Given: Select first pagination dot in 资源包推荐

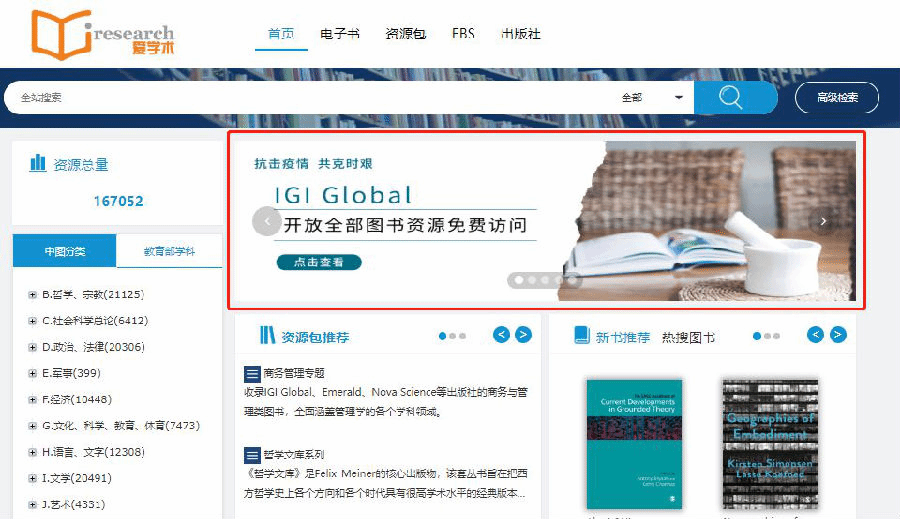Looking at the screenshot, I should point(443,336).
